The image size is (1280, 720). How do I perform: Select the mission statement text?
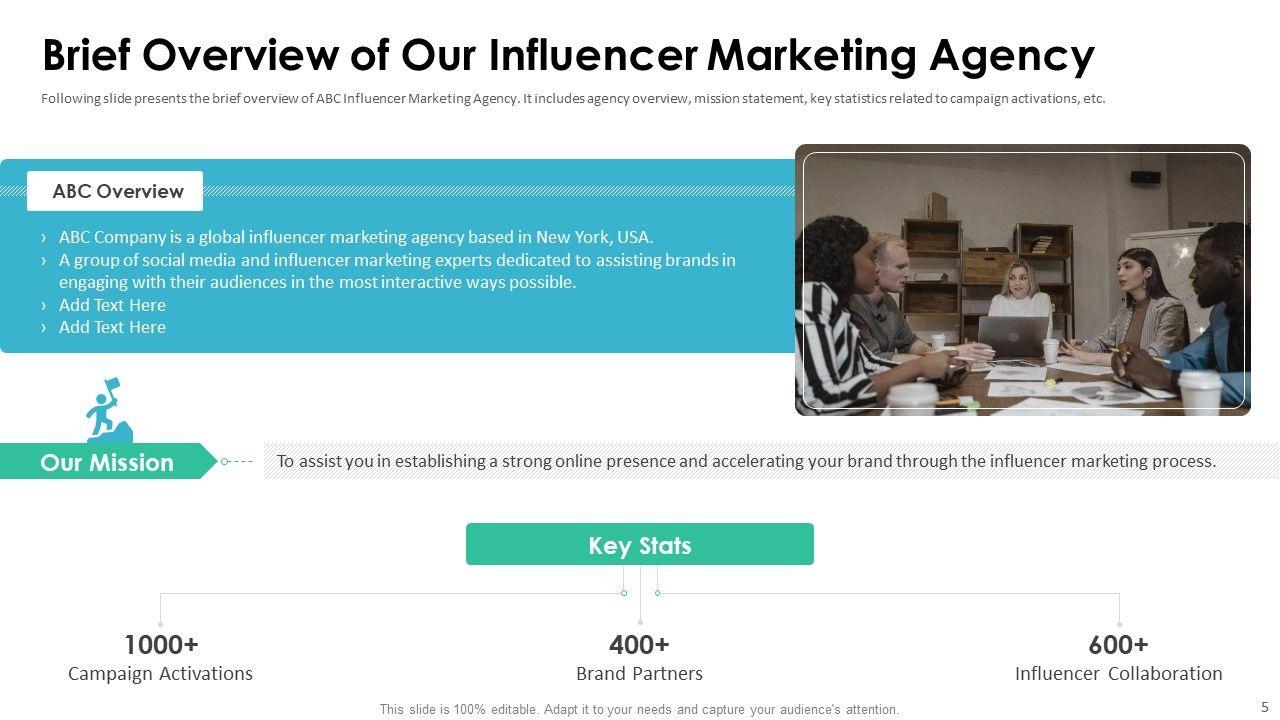click(746, 461)
